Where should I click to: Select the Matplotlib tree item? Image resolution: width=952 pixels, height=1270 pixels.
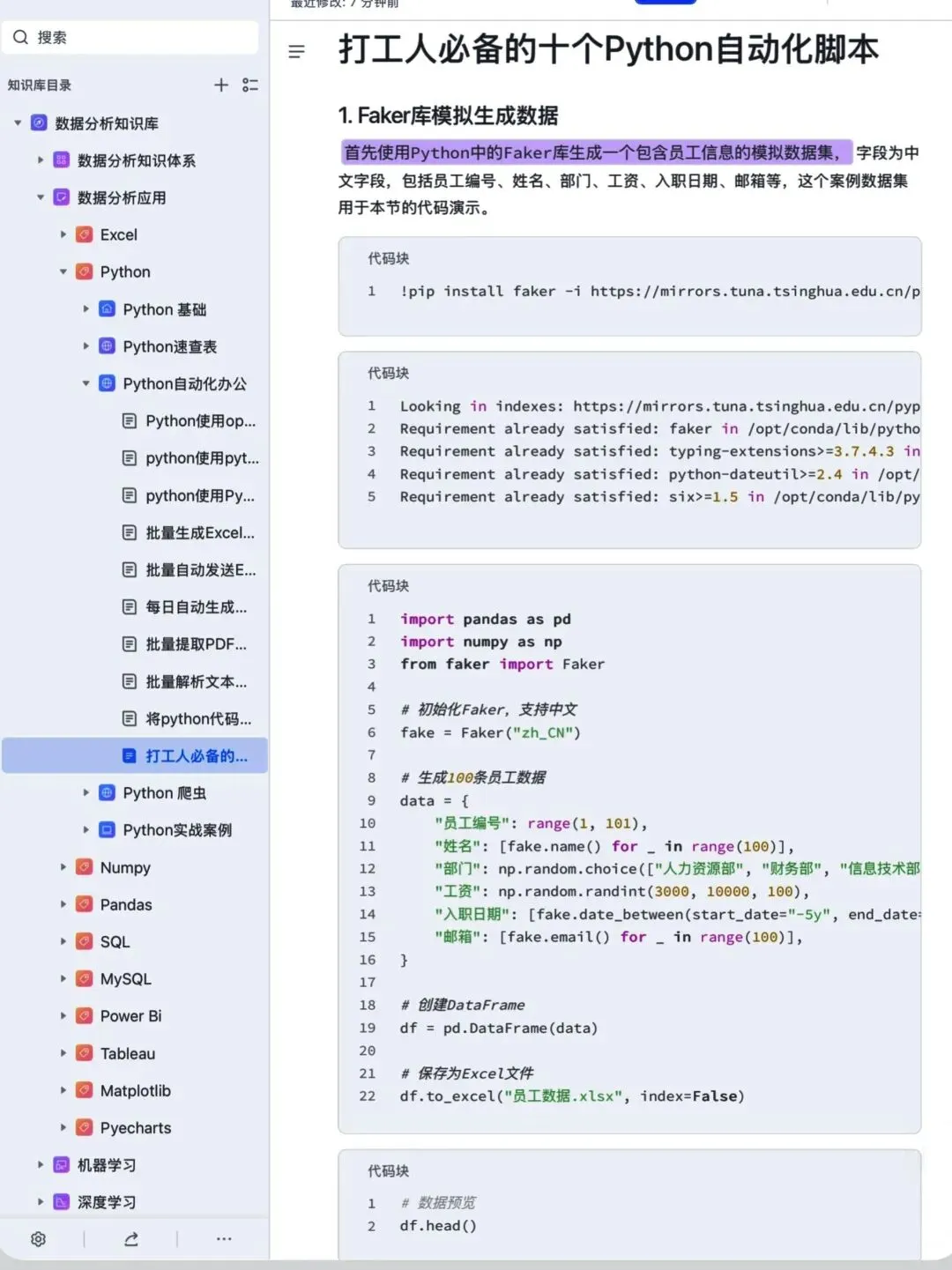pos(136,1090)
